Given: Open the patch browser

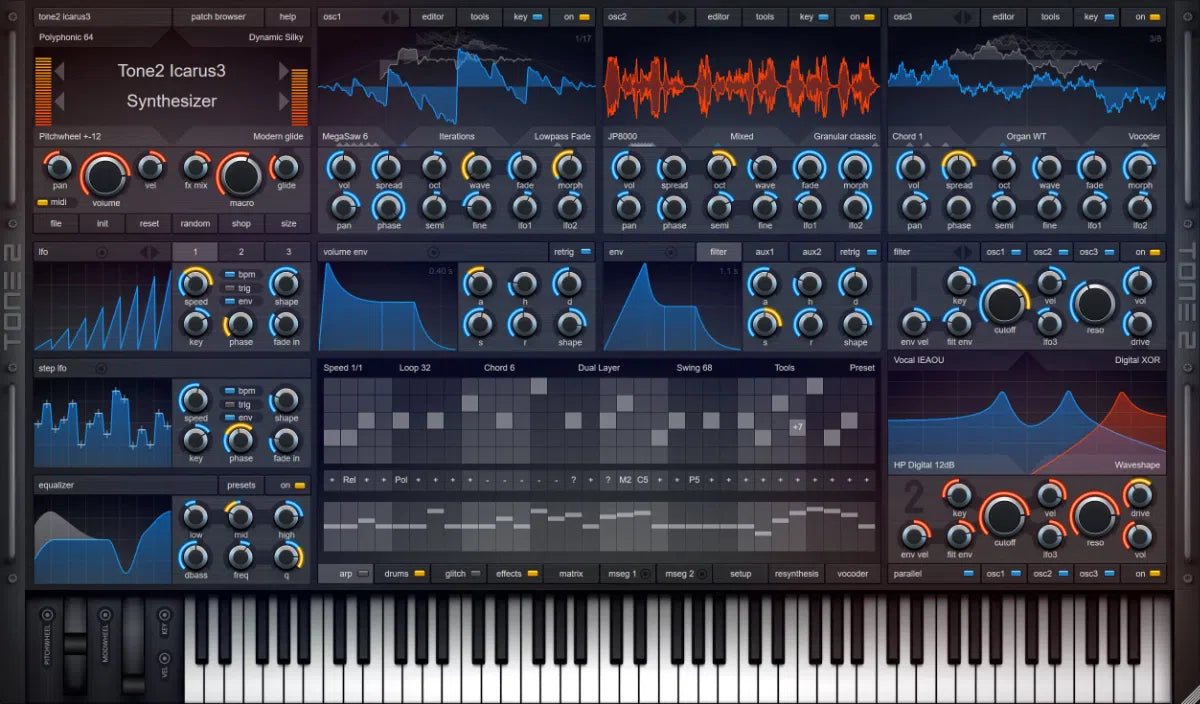Looking at the screenshot, I should (x=218, y=16).
